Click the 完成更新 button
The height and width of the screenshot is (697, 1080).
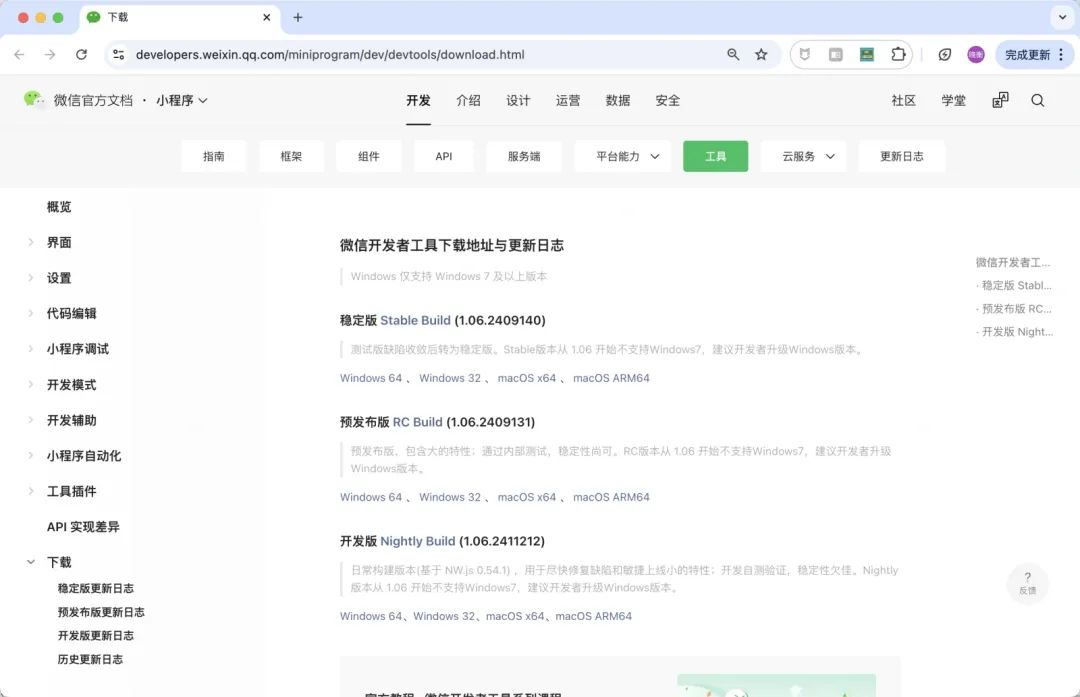(1027, 54)
